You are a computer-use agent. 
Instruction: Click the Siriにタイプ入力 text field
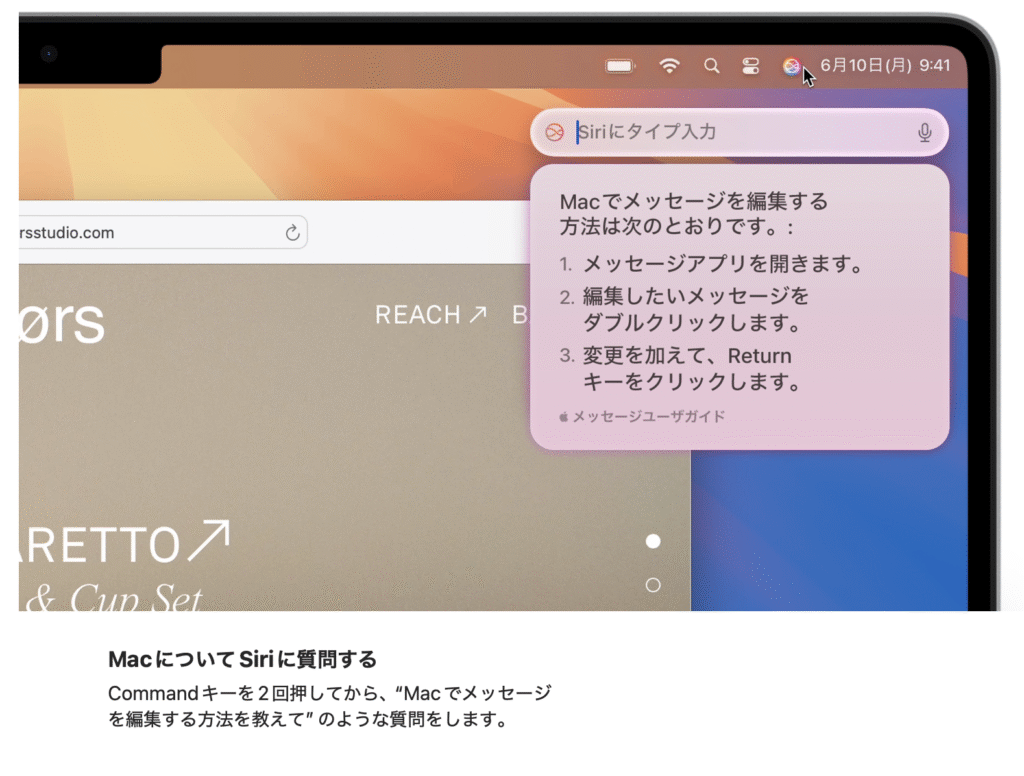tap(739, 132)
